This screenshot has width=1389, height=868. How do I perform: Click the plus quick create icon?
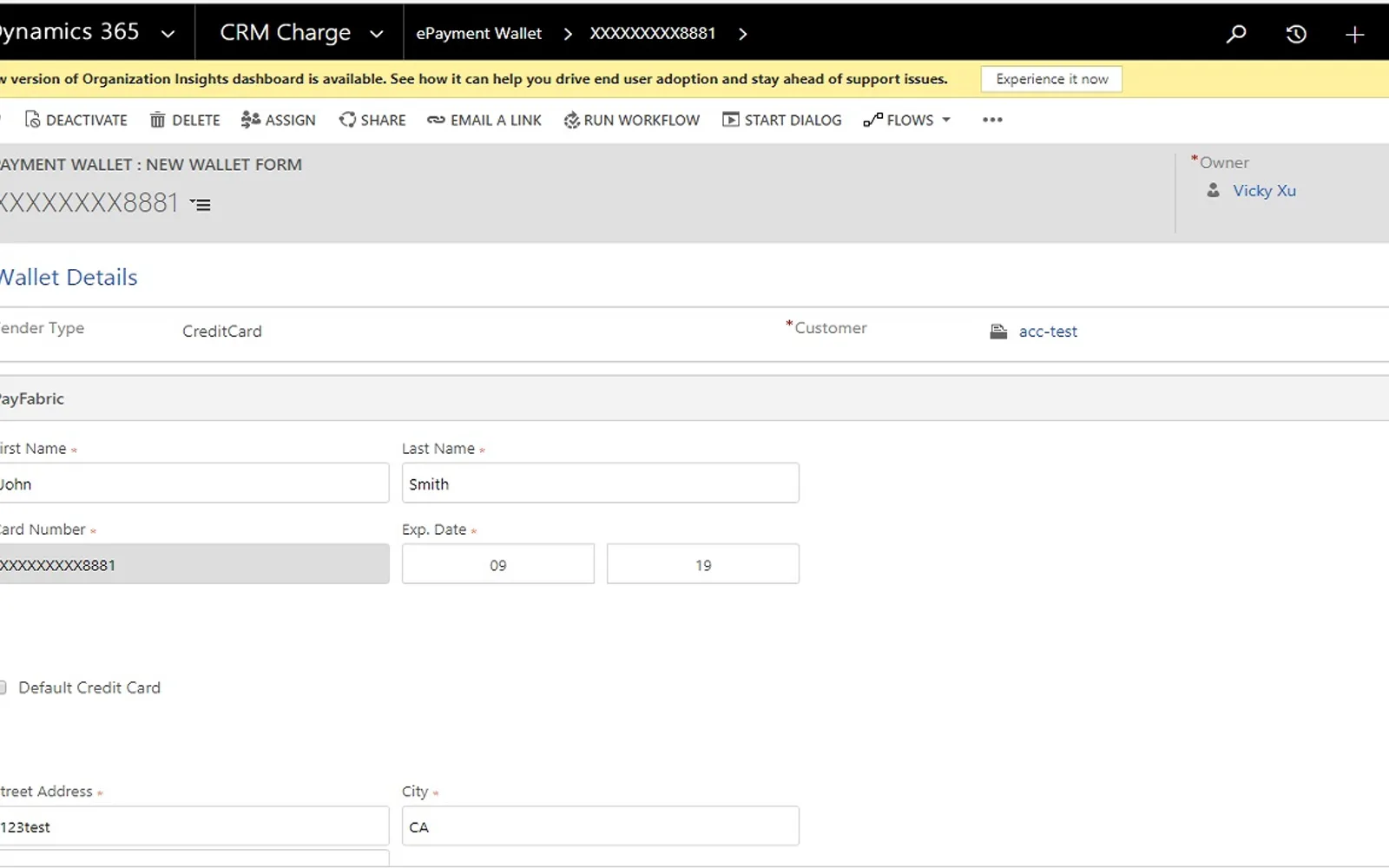(1354, 35)
